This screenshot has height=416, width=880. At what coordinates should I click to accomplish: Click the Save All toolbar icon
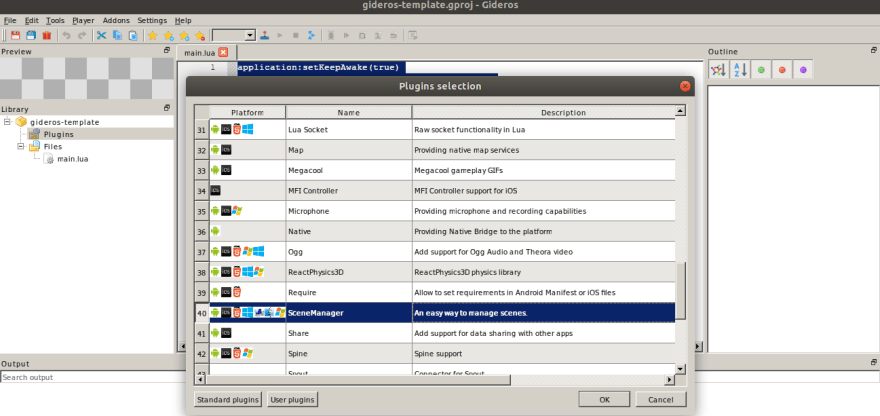(31, 35)
